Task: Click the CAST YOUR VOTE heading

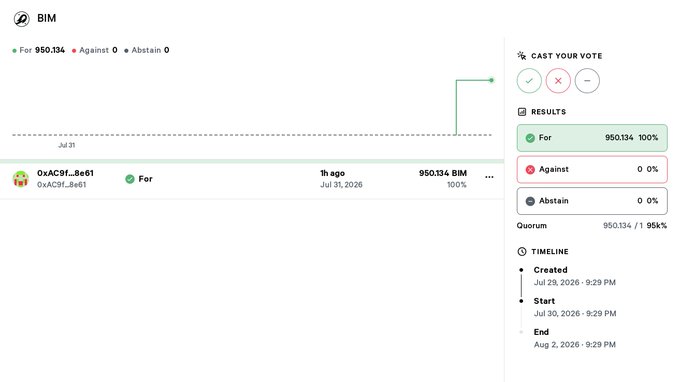Action: tap(566, 56)
